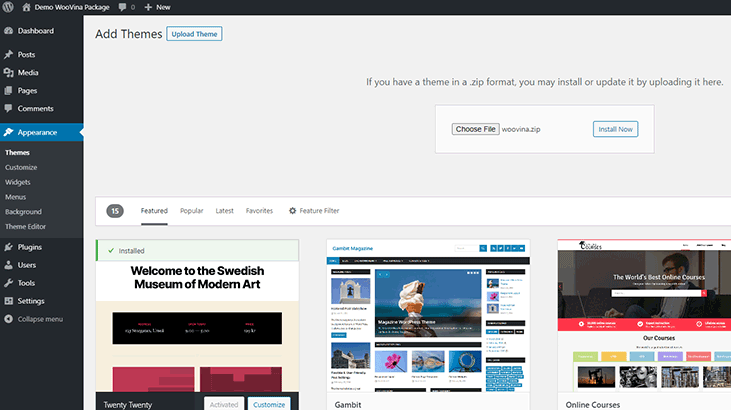This screenshot has width=731, height=410.
Task: Click the Online Courses theme name
Action: point(593,404)
